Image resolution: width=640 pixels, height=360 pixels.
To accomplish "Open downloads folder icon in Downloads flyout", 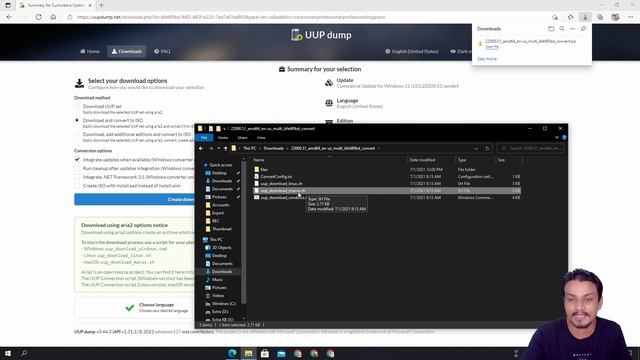I will point(551,29).
